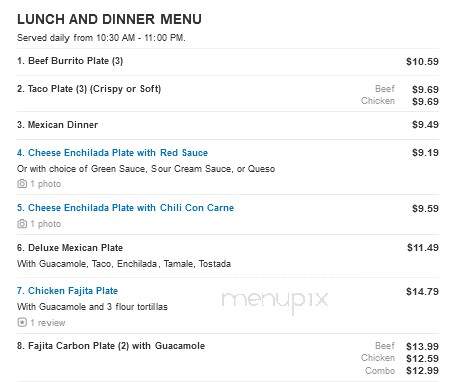View 1 photo for Red Sauce enchilada
Viewport: 454px width, 382px height.
46,184
